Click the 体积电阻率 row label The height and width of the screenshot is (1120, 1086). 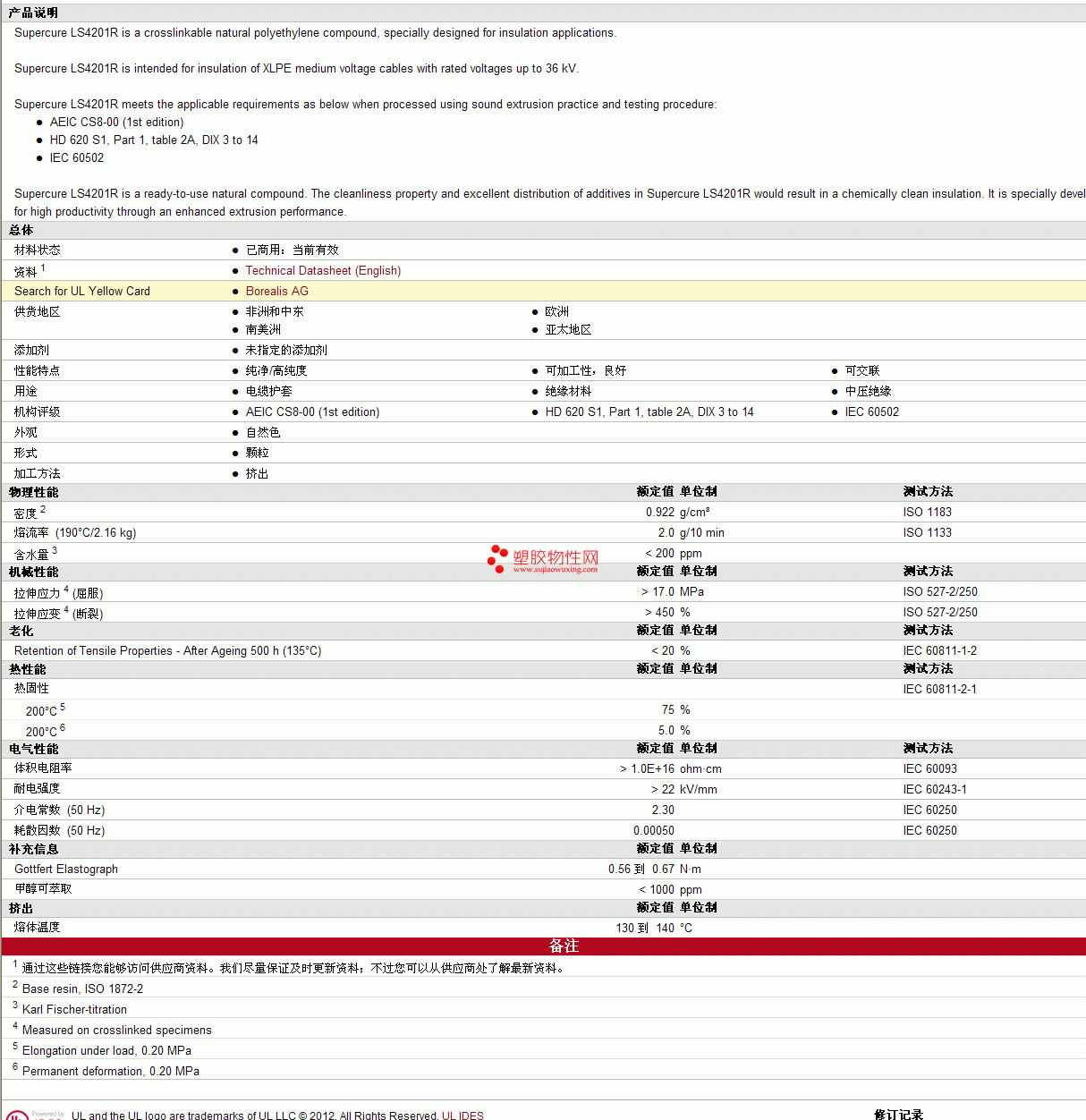[x=43, y=768]
